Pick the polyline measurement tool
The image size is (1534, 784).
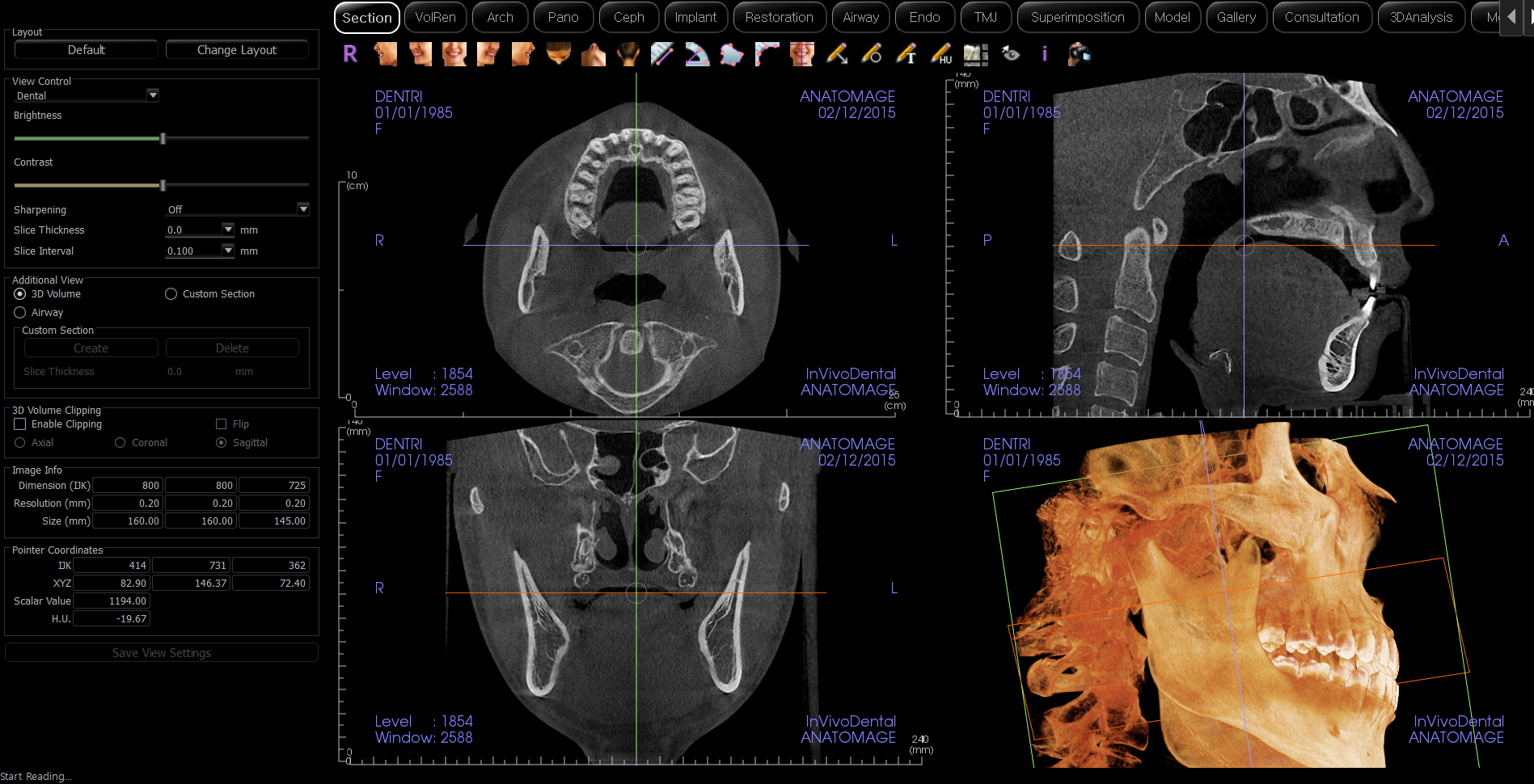767,54
